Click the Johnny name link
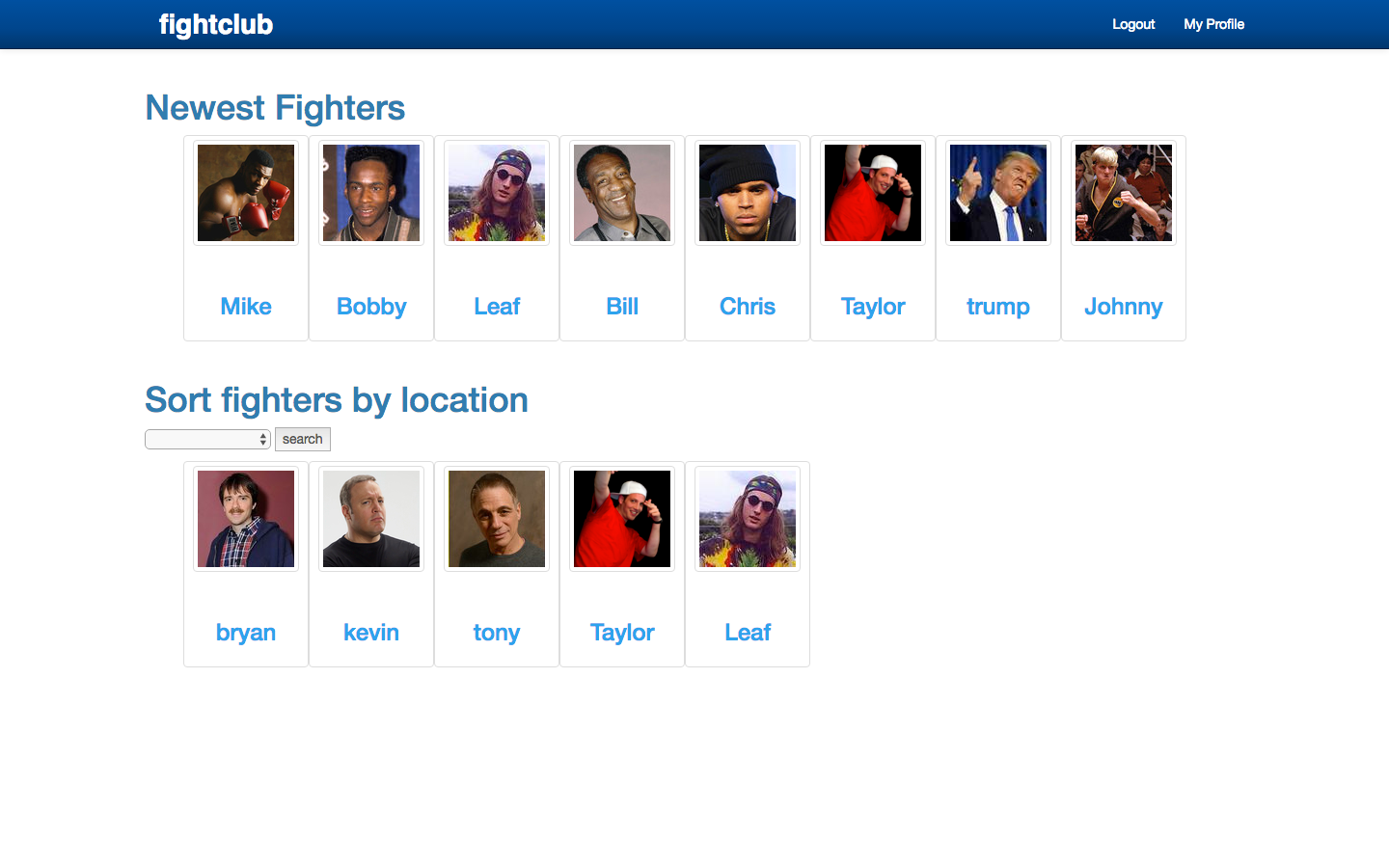 coord(1124,307)
